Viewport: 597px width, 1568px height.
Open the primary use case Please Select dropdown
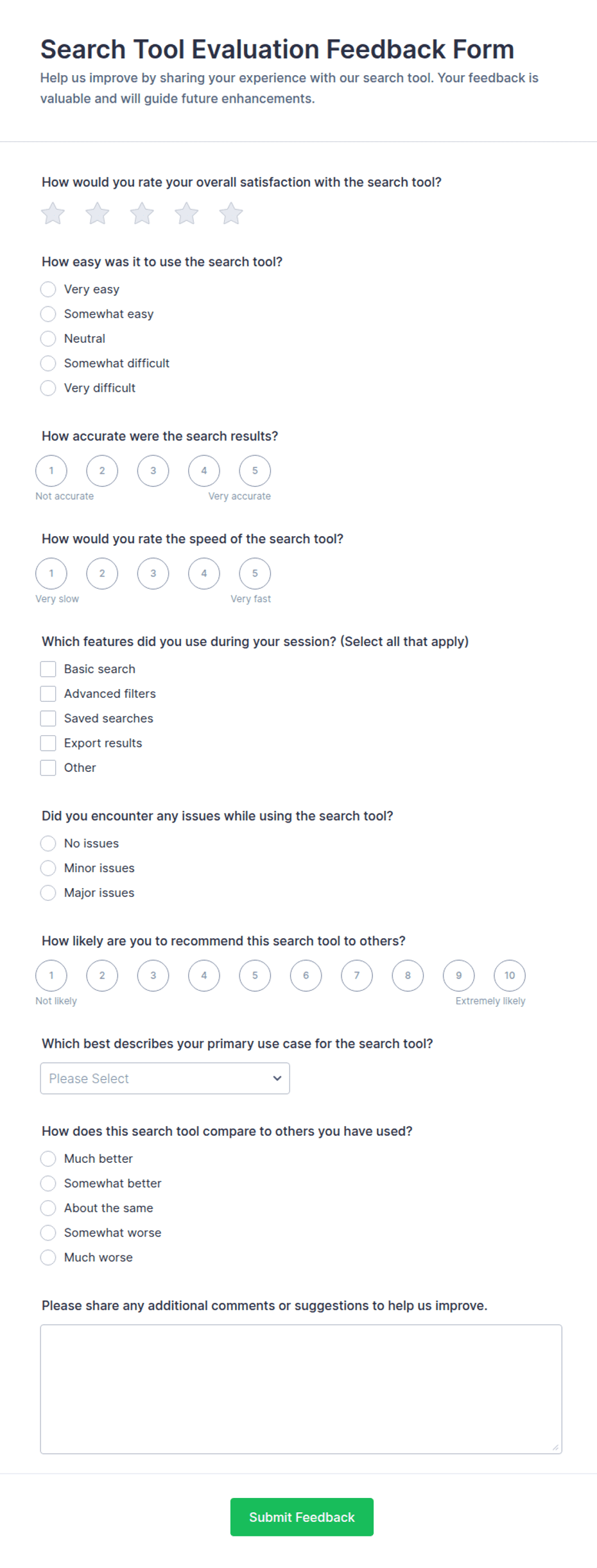(165, 1078)
